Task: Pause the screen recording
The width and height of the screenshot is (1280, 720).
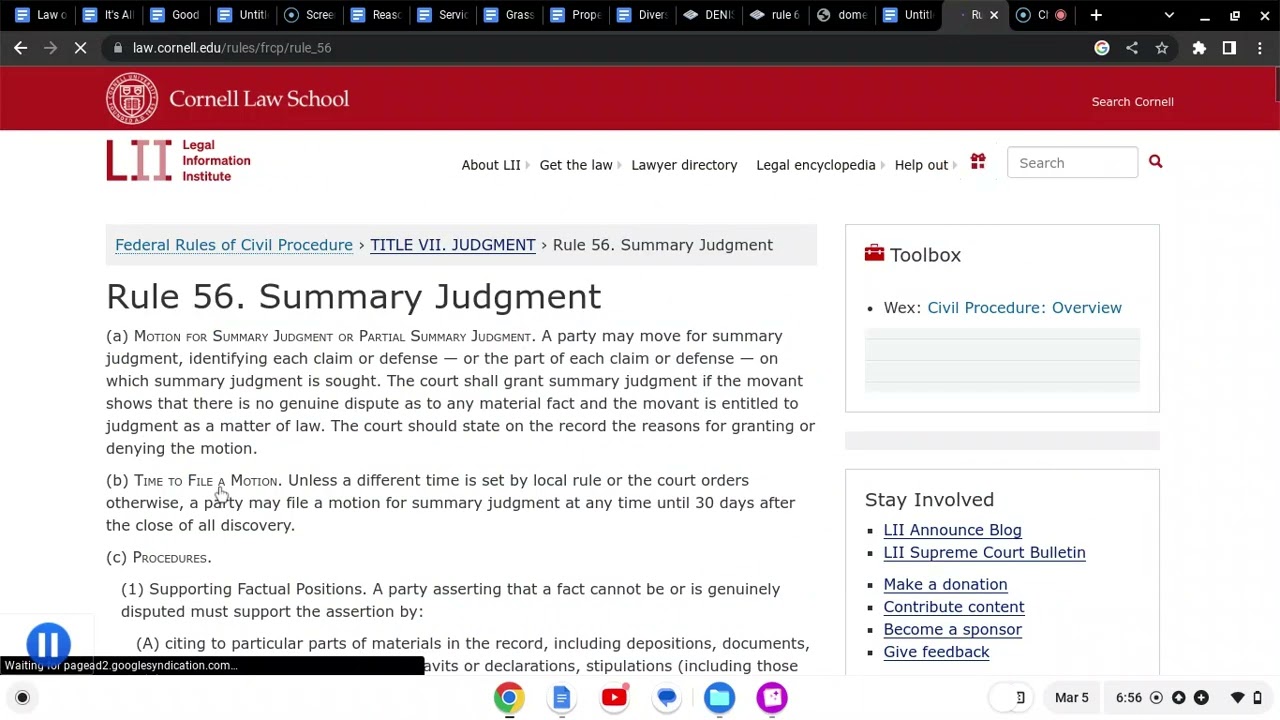Action: click(x=48, y=644)
